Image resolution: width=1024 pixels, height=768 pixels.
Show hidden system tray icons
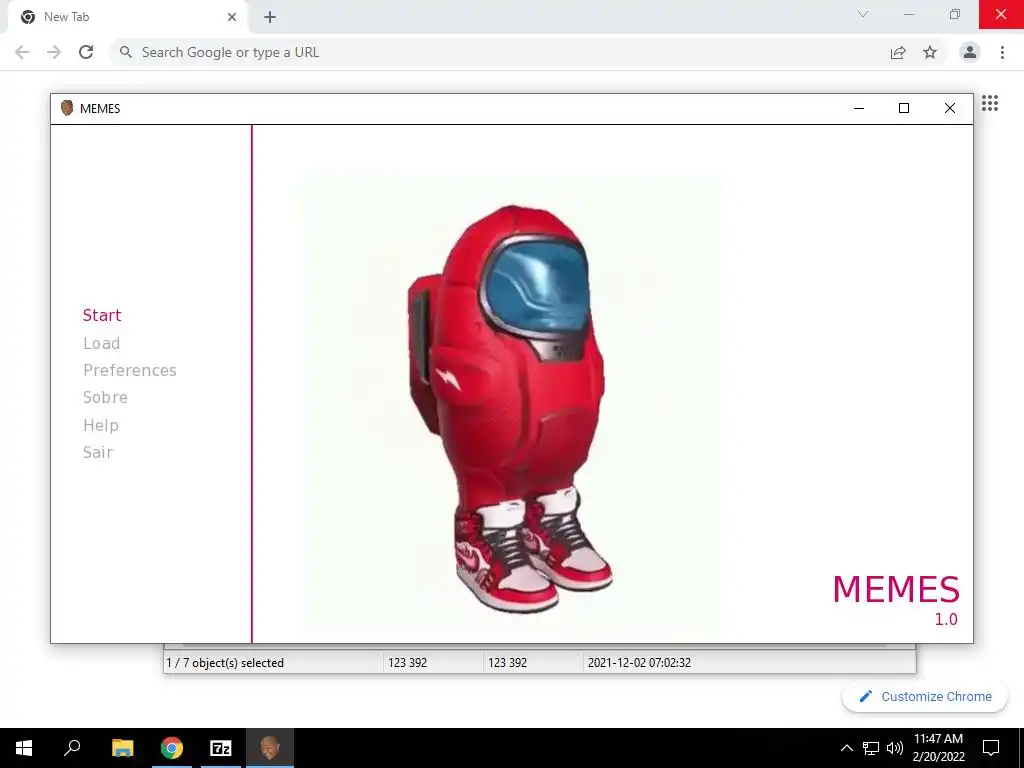[846, 748]
